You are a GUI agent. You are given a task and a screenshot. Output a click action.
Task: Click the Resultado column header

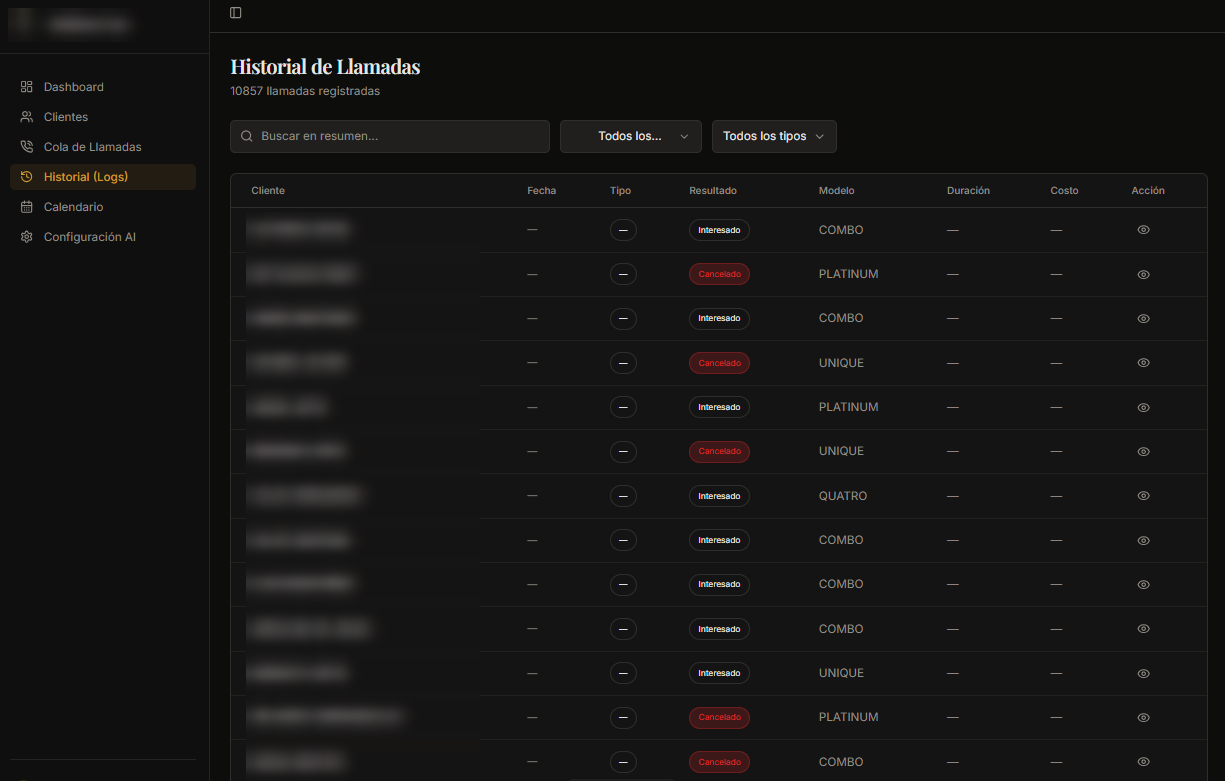[x=713, y=190]
